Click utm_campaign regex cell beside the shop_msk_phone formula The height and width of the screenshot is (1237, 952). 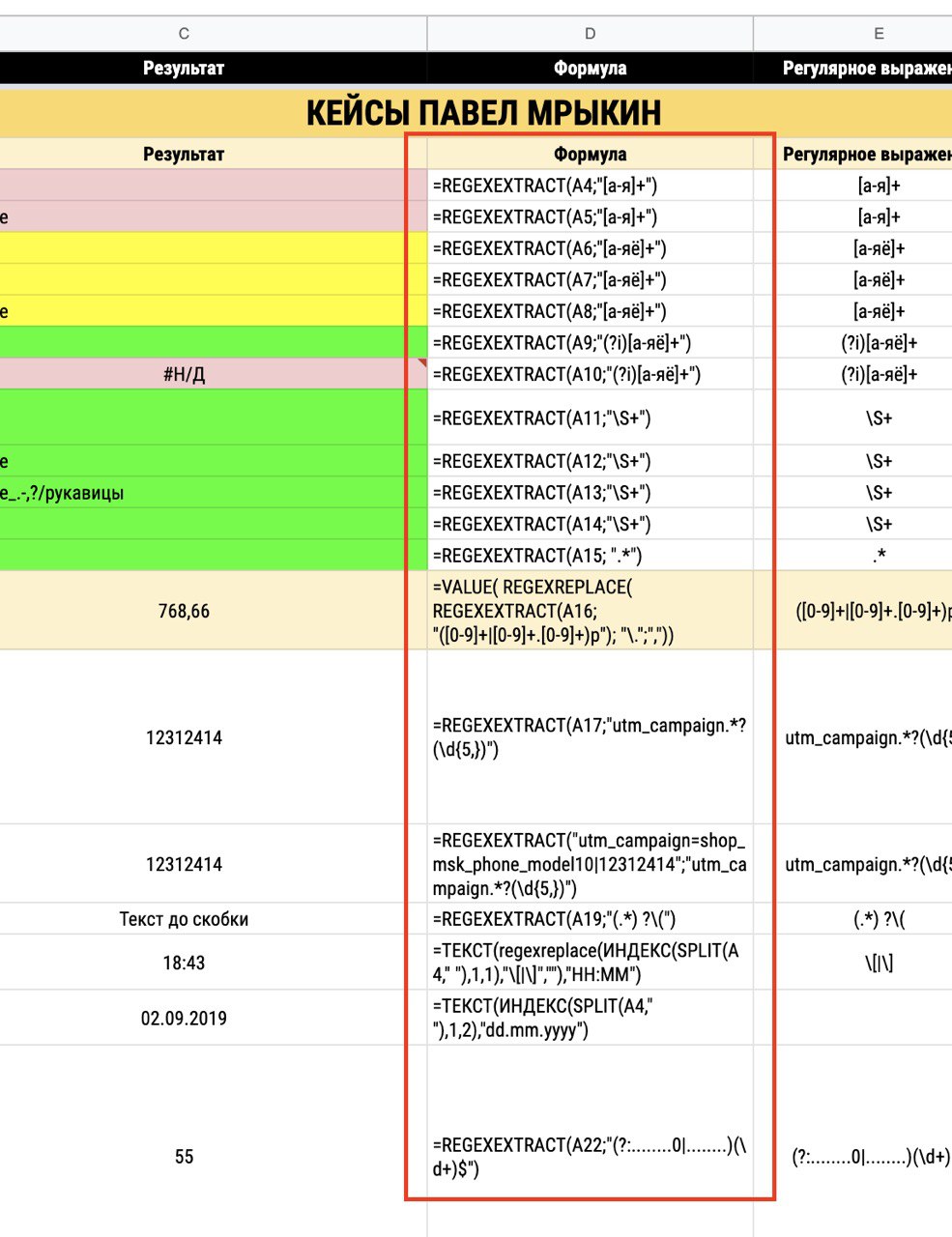[x=852, y=864]
